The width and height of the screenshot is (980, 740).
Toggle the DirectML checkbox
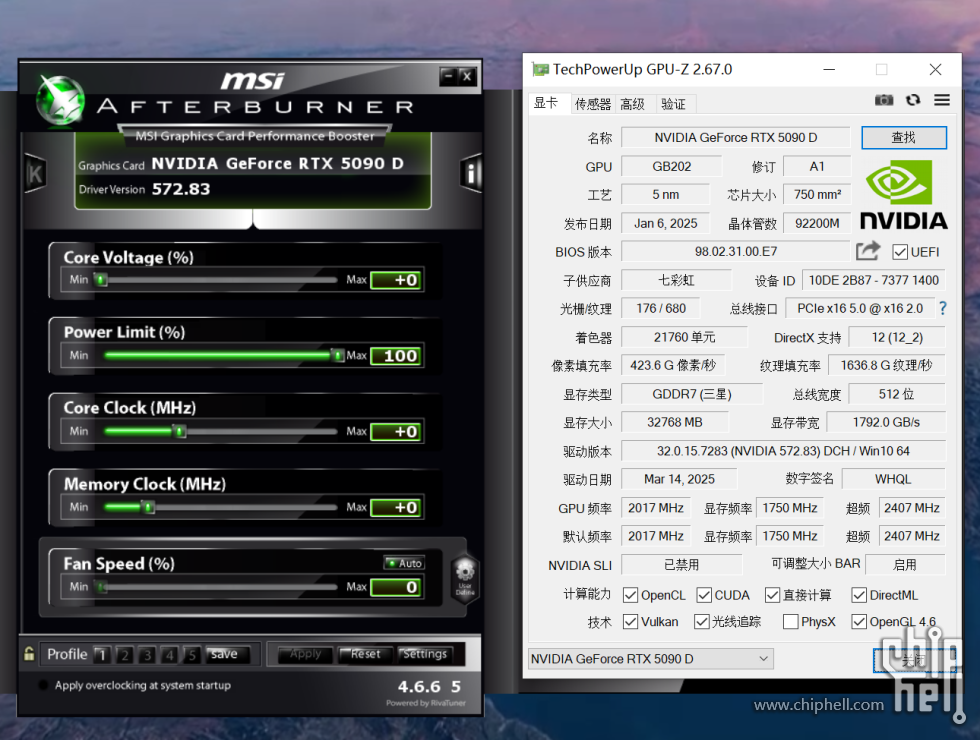(x=859, y=595)
